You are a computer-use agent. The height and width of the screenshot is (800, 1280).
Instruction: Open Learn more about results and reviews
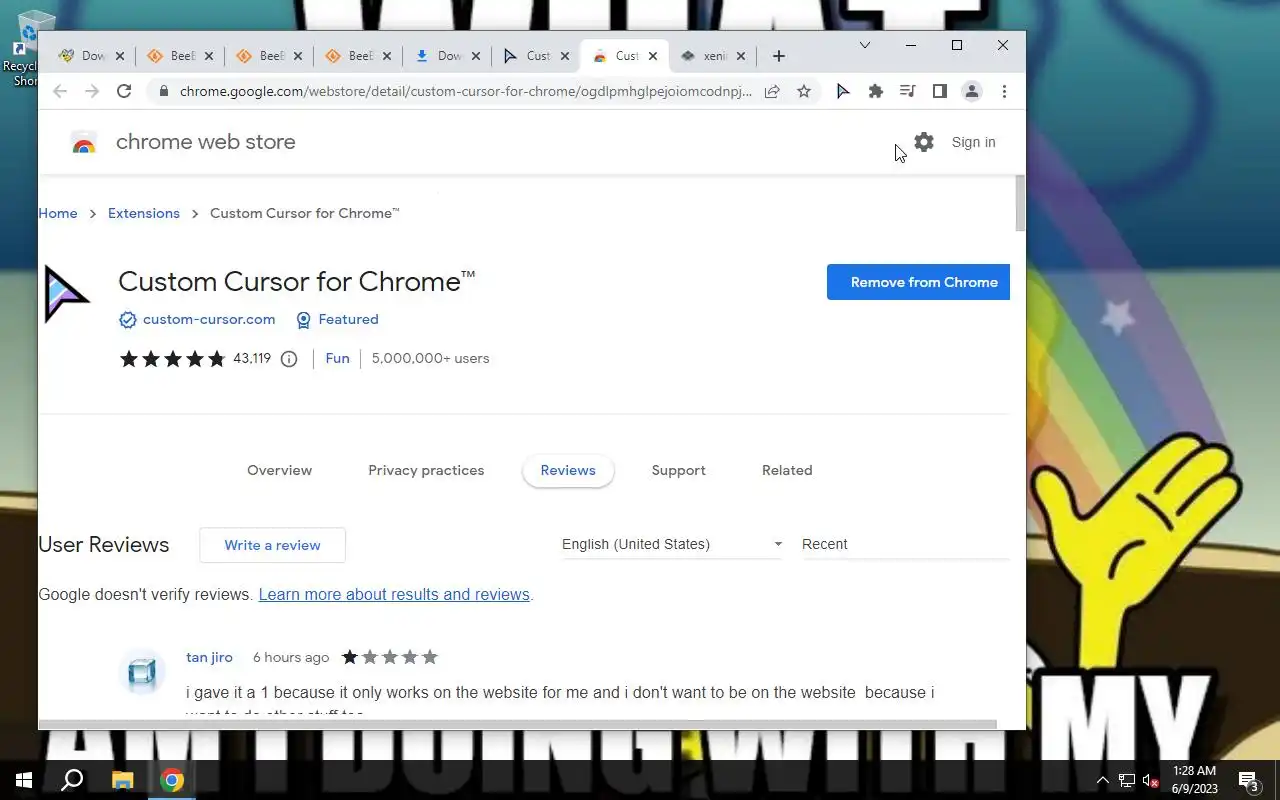[394, 595]
